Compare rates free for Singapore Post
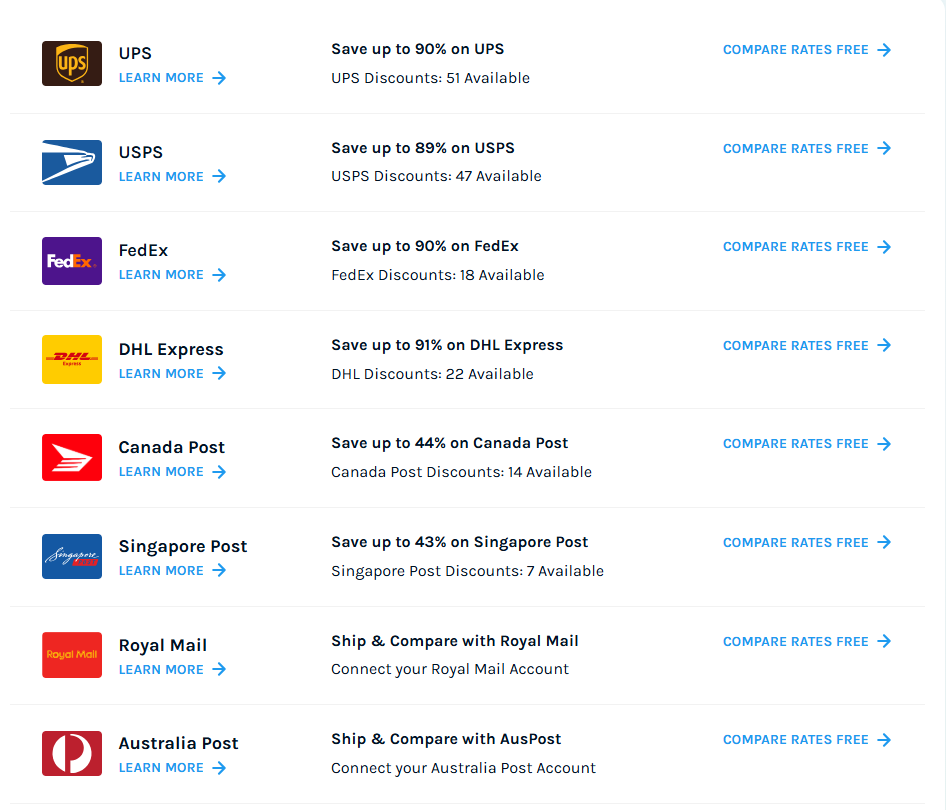The width and height of the screenshot is (946, 810). pos(807,543)
